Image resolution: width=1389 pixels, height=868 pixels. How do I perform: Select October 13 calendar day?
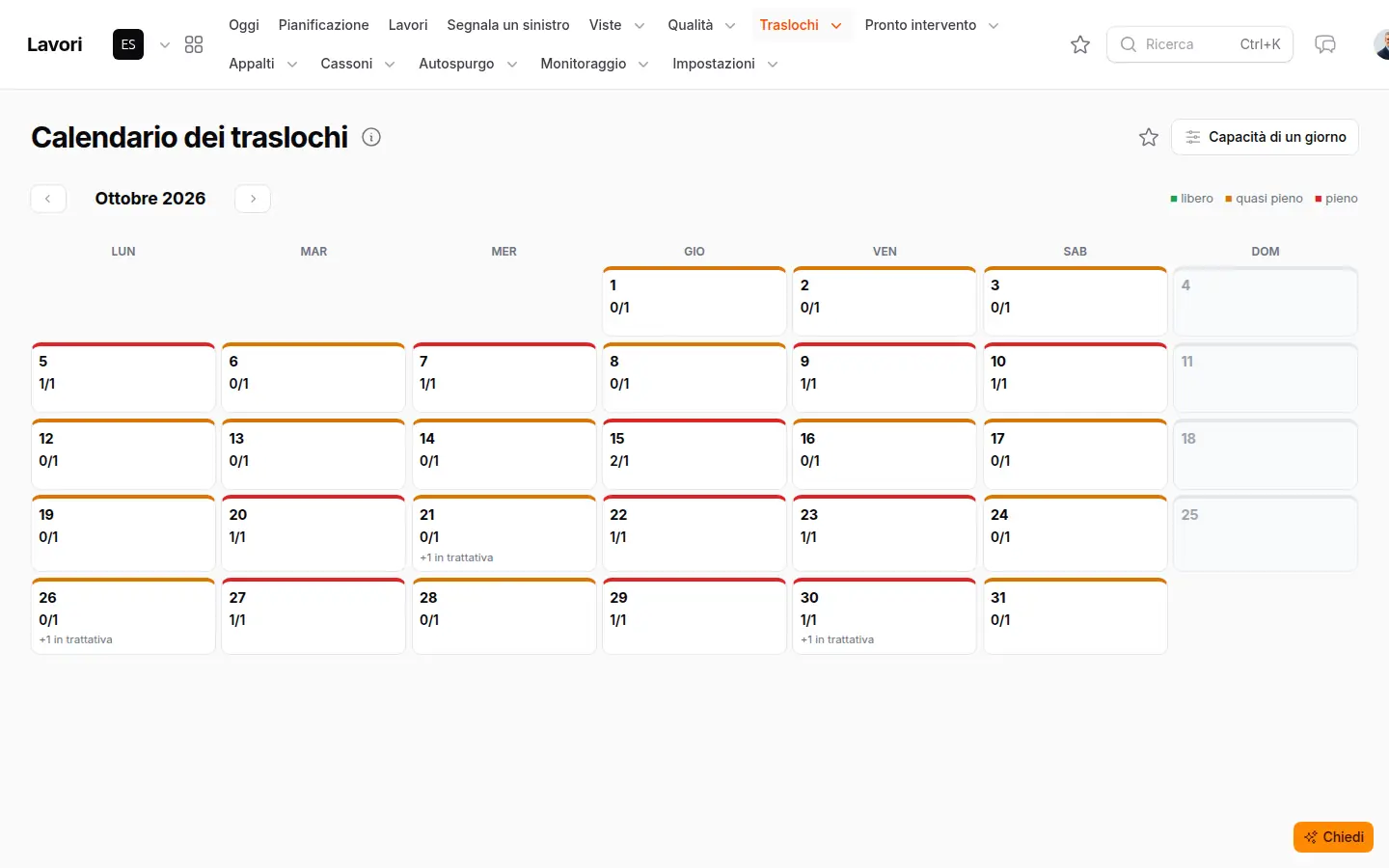point(313,454)
